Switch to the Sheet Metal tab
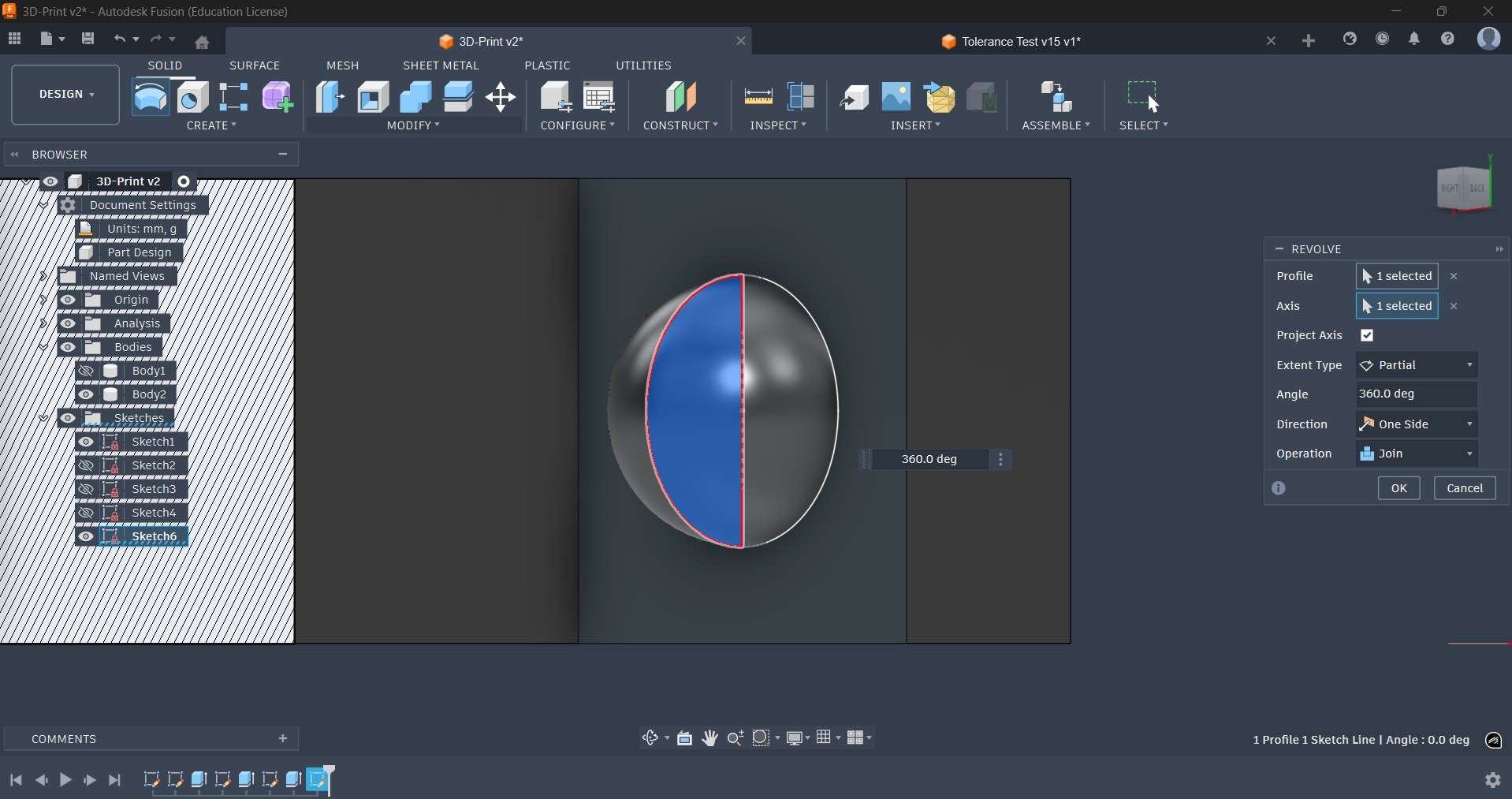 point(441,65)
